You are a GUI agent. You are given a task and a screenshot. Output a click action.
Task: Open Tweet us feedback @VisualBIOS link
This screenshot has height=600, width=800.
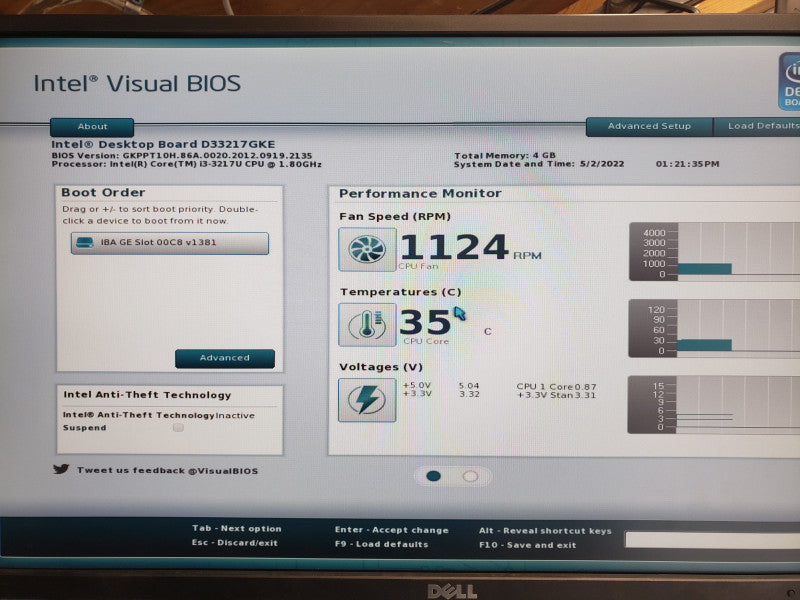[167, 470]
